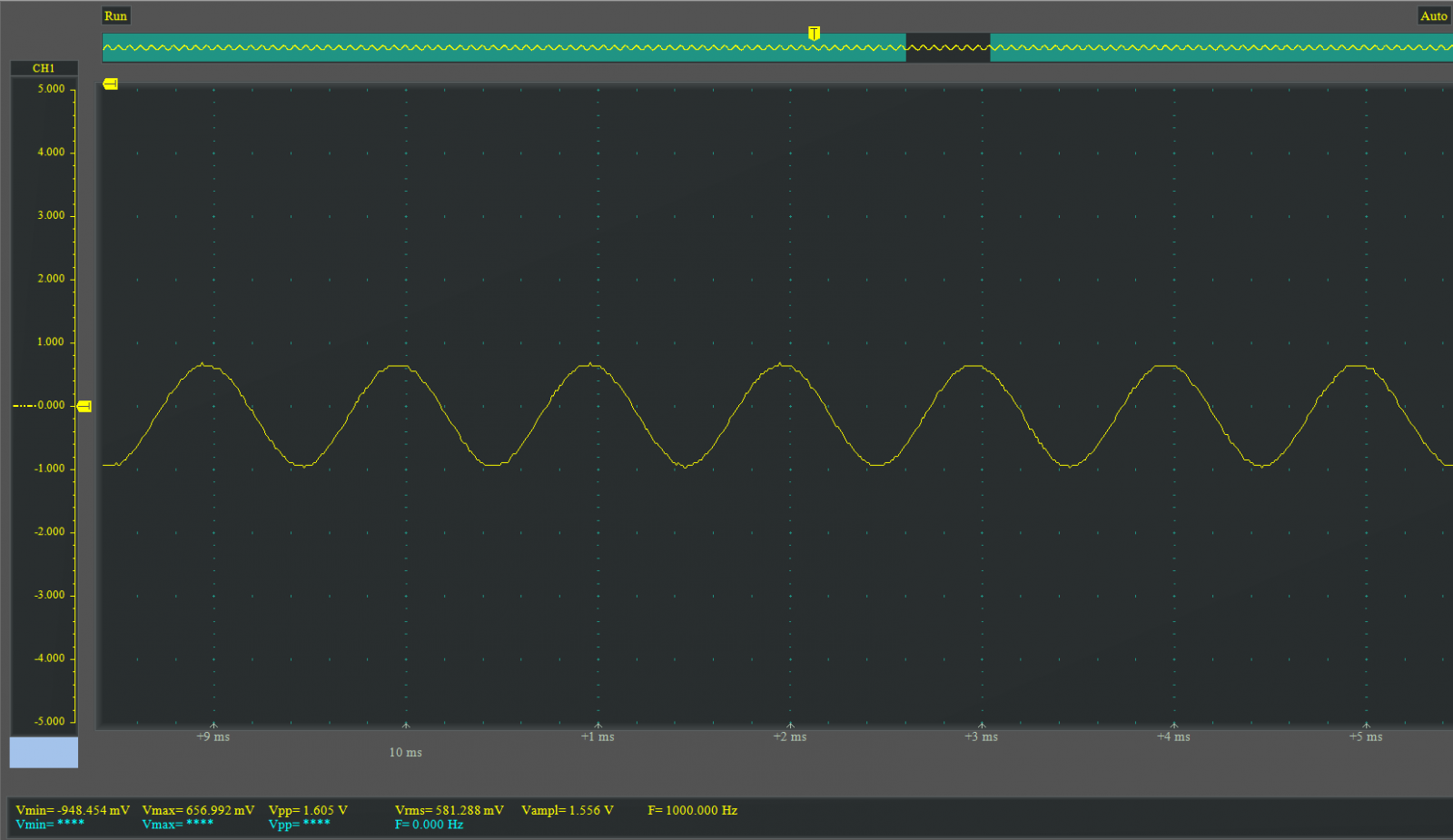Click the +4 ms time axis label
The image size is (1453, 840).
point(1173,736)
